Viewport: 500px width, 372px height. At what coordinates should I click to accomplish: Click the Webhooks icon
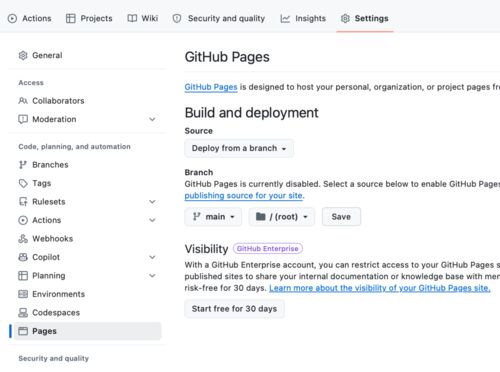[23, 239]
